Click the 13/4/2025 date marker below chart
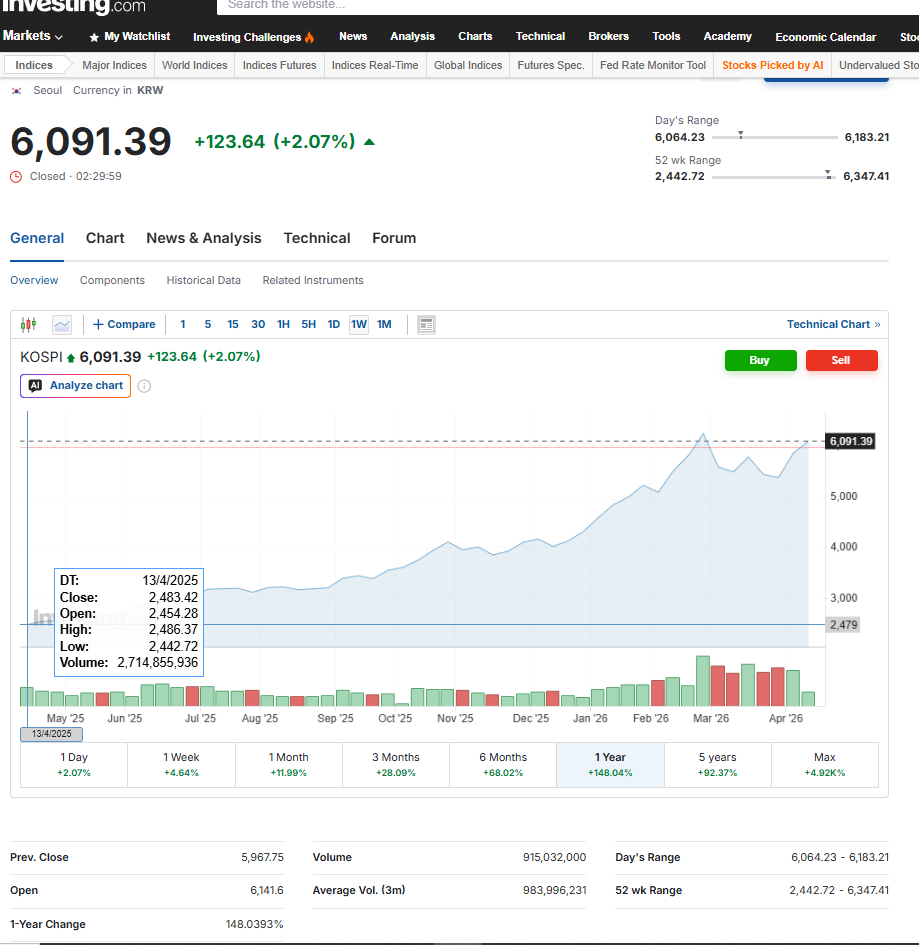 point(51,734)
